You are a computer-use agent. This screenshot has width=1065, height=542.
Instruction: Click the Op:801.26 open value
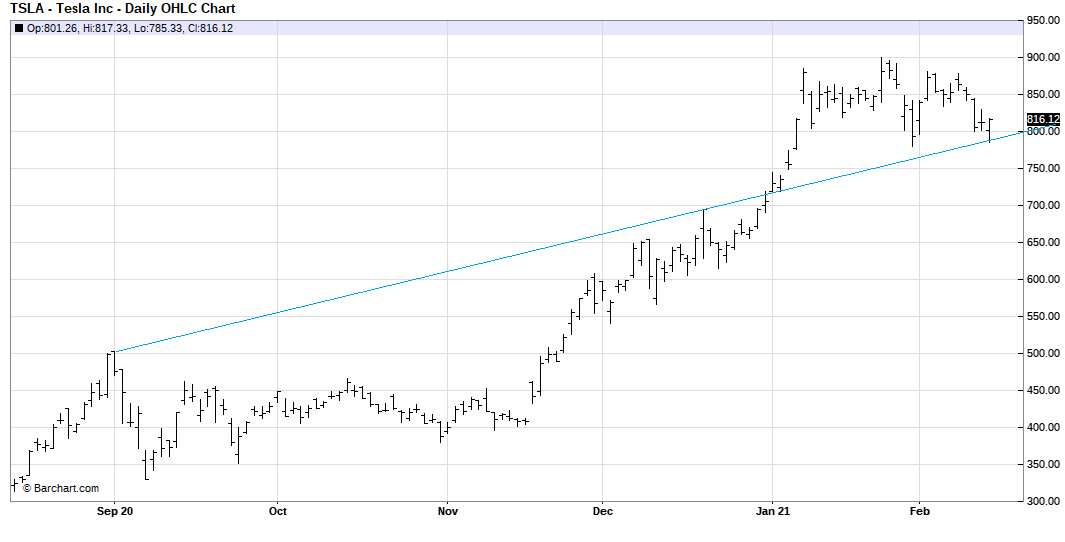pyautogui.click(x=52, y=29)
